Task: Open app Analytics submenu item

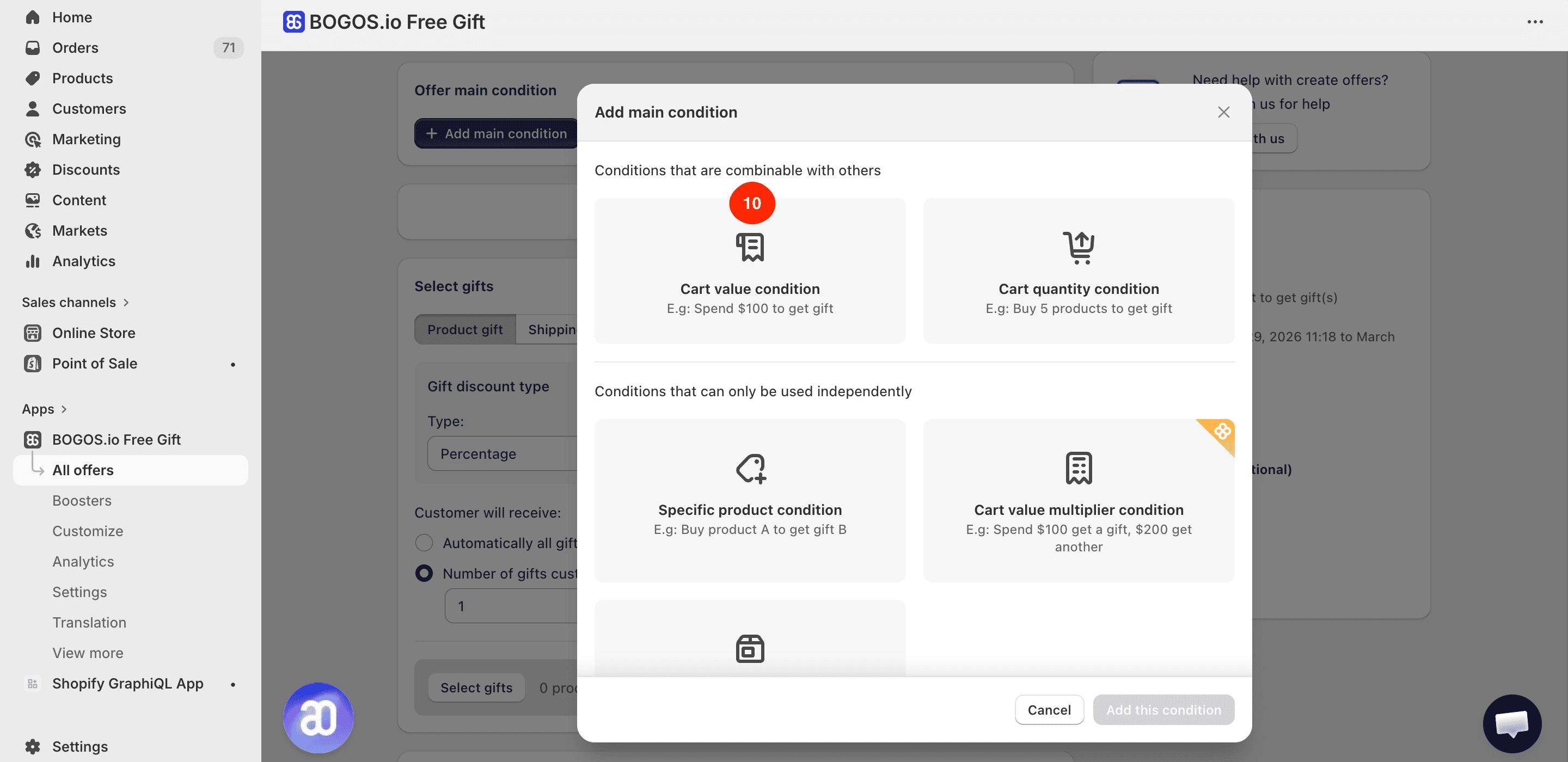Action: coord(83,561)
